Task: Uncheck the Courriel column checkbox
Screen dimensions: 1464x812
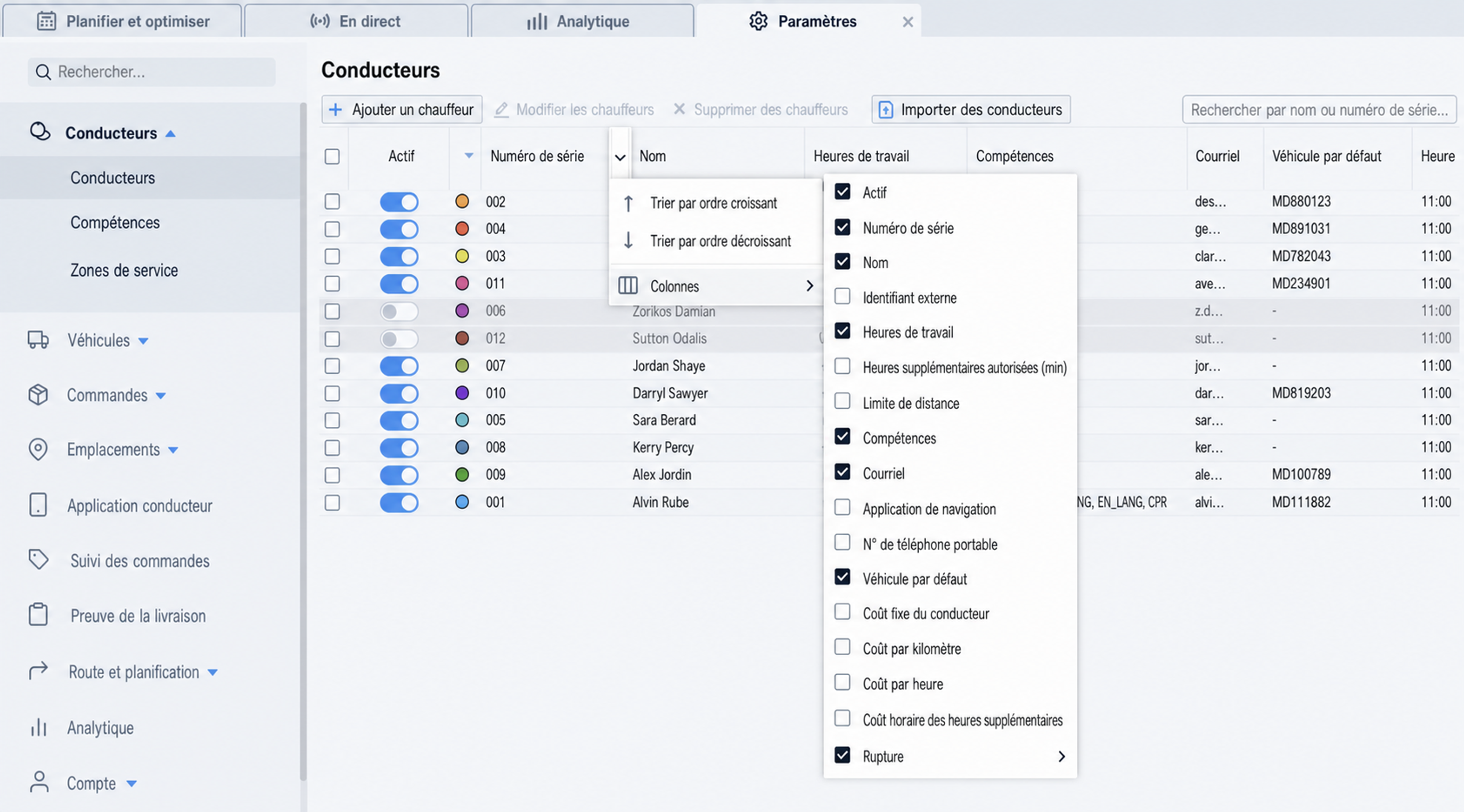Action: click(x=843, y=472)
